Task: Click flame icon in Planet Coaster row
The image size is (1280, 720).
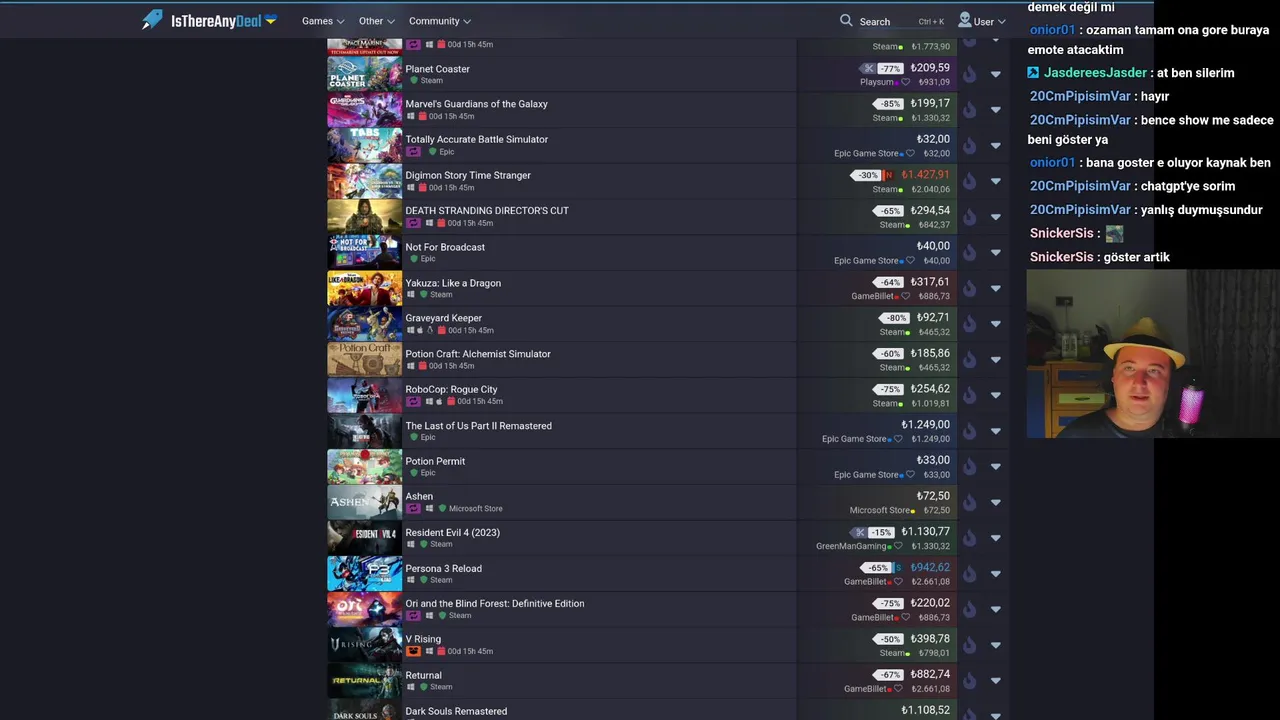Action: pyautogui.click(x=969, y=74)
